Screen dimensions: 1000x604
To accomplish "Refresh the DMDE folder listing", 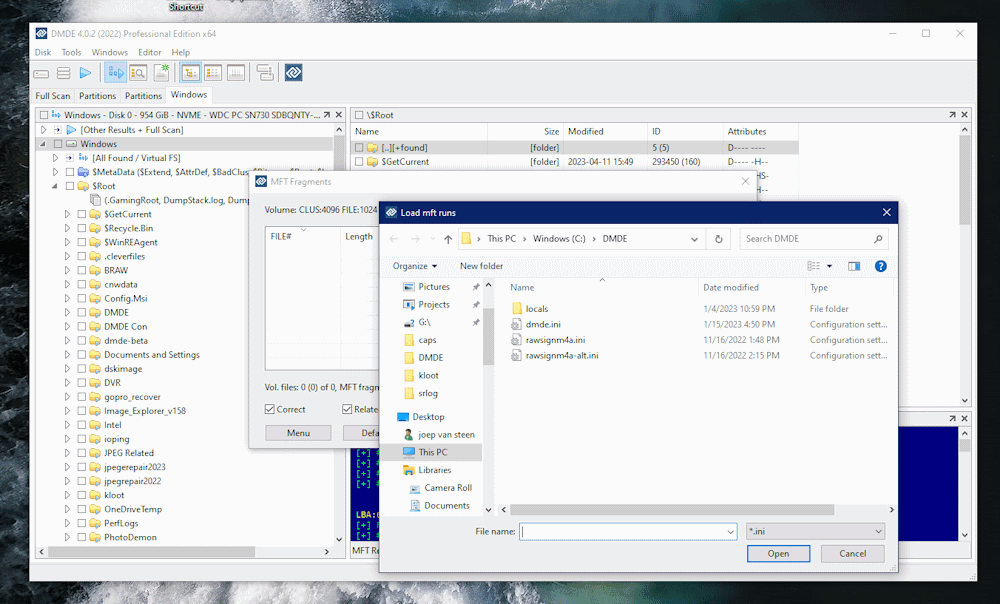I will click(719, 239).
